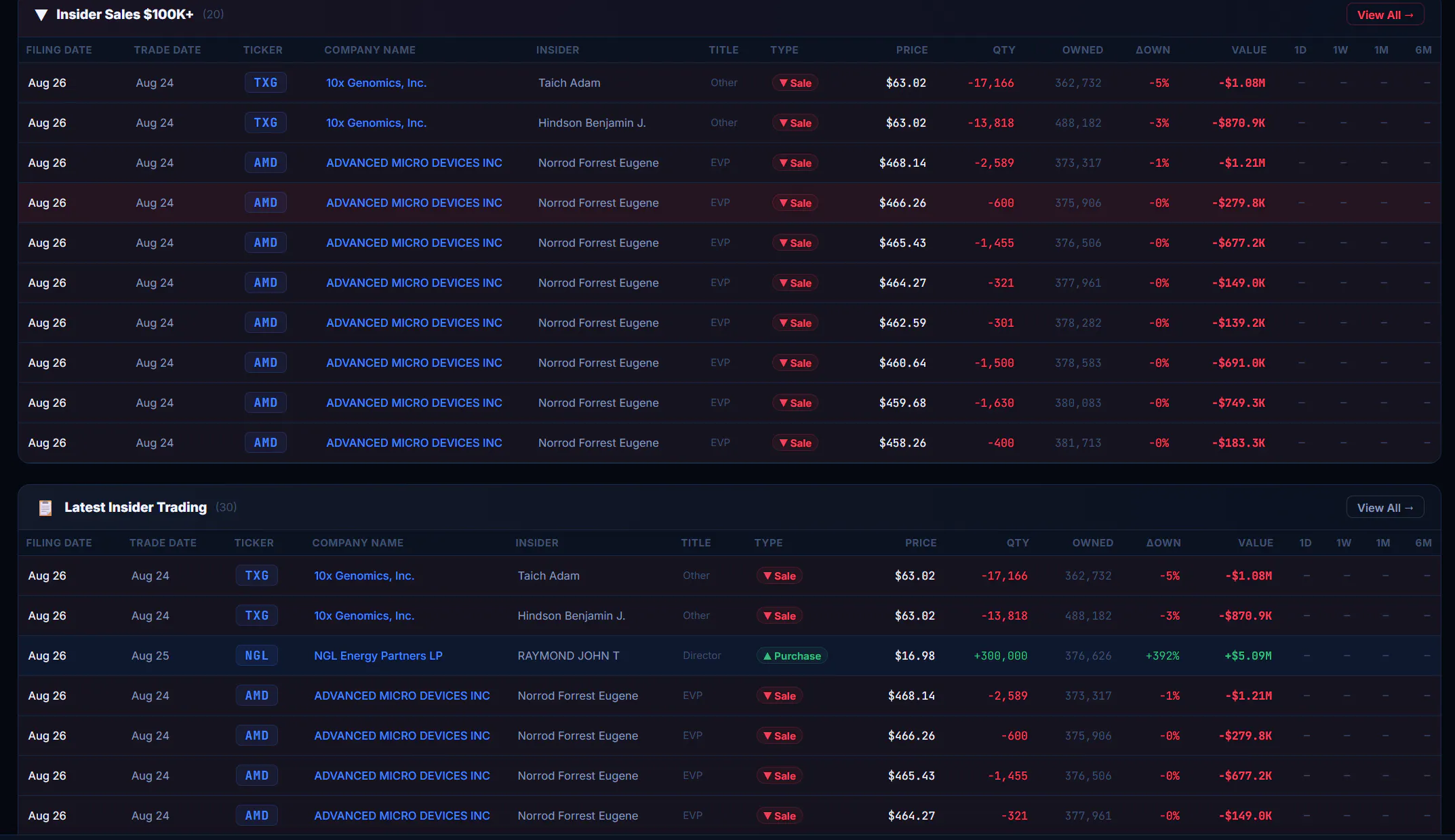Click Sale badge in the $459.68 sales row

[x=795, y=403]
